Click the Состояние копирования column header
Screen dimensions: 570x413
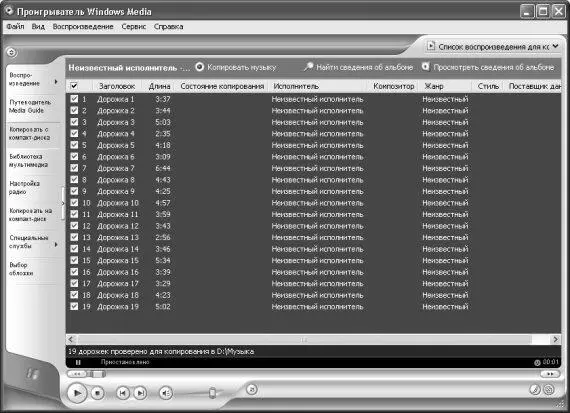pos(222,86)
